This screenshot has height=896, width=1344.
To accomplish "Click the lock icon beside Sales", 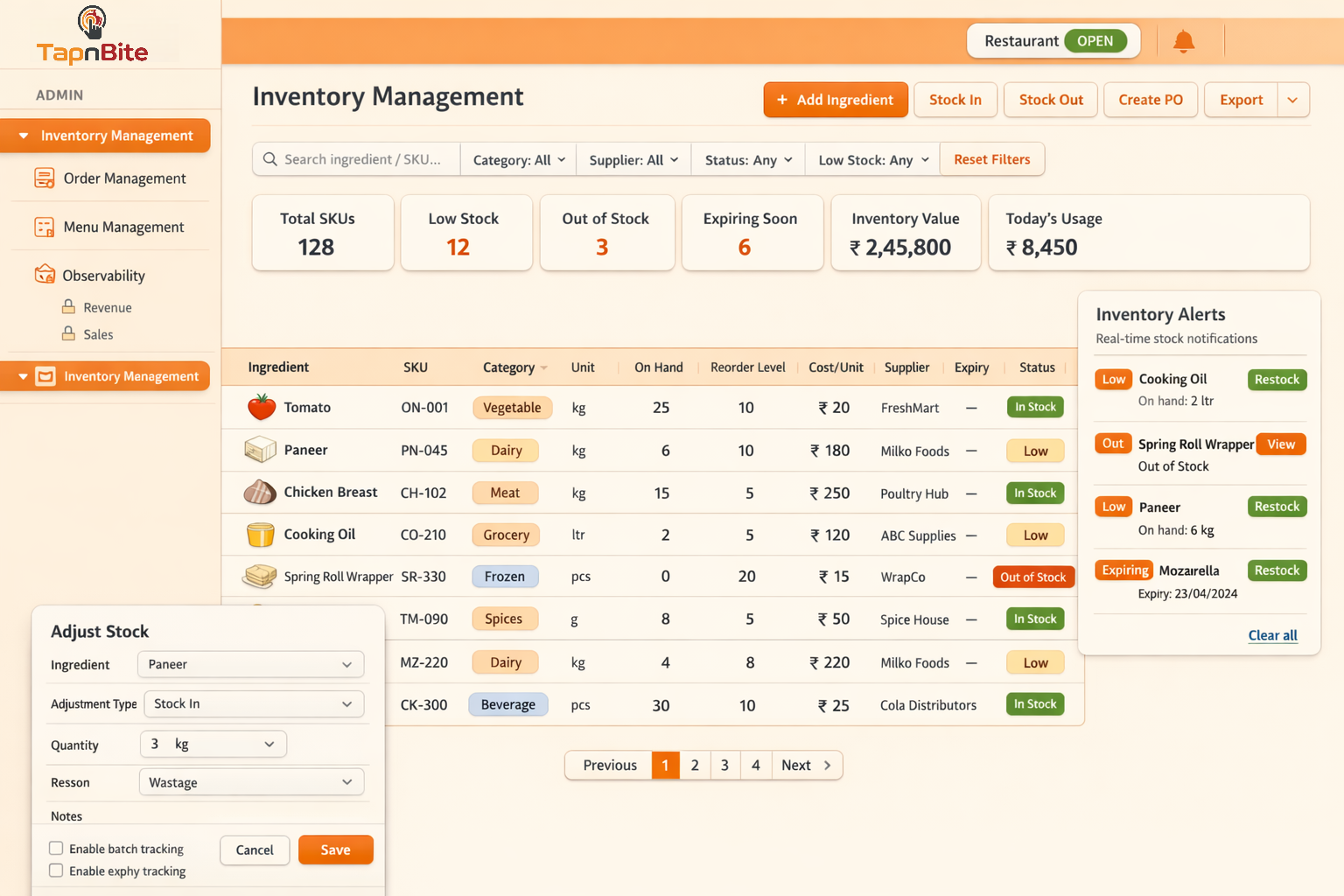I will (x=68, y=333).
